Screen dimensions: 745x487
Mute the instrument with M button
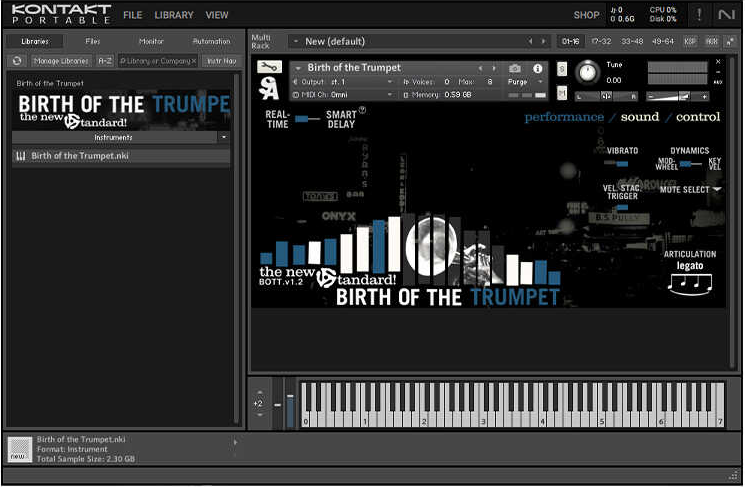pos(562,93)
